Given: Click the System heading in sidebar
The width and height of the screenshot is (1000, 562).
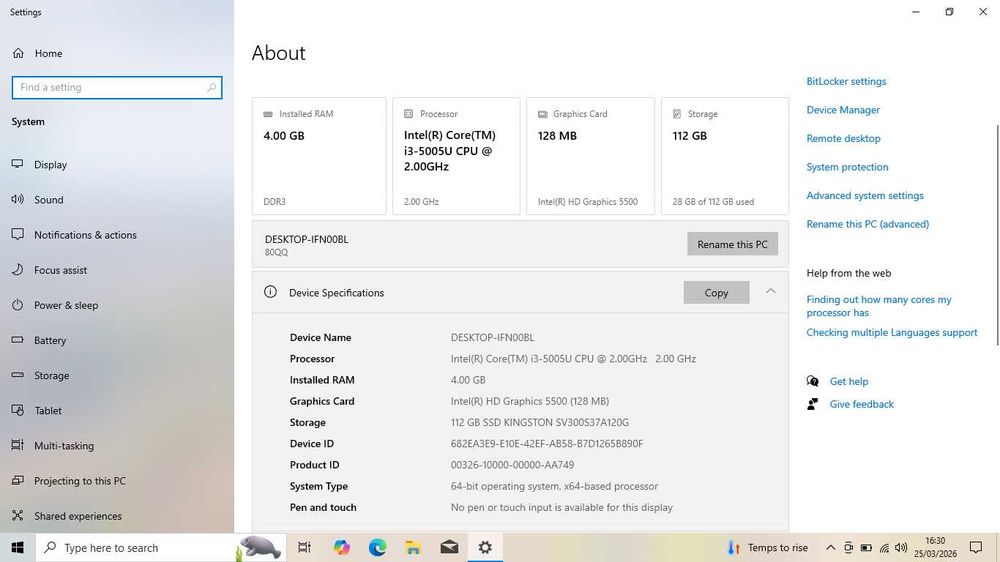Looking at the screenshot, I should [28, 122].
